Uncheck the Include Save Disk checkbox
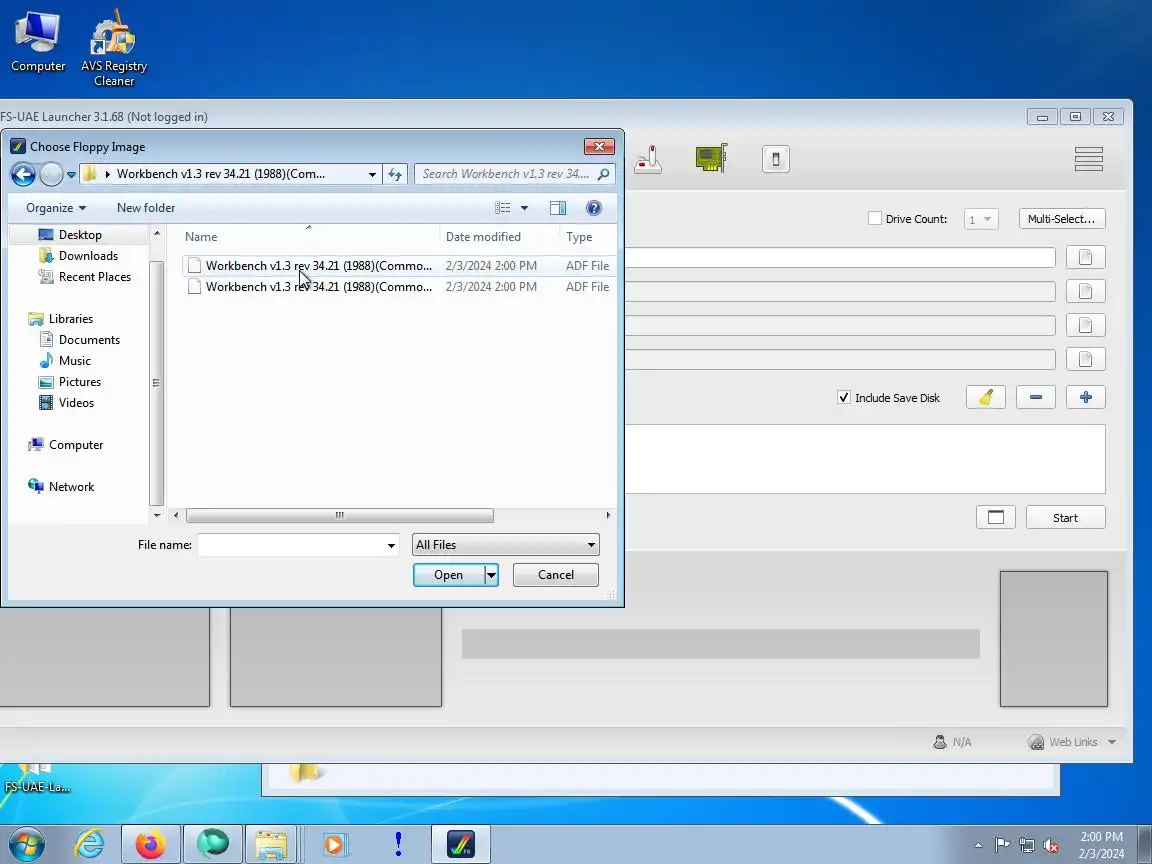The width and height of the screenshot is (1152, 864). [844, 397]
